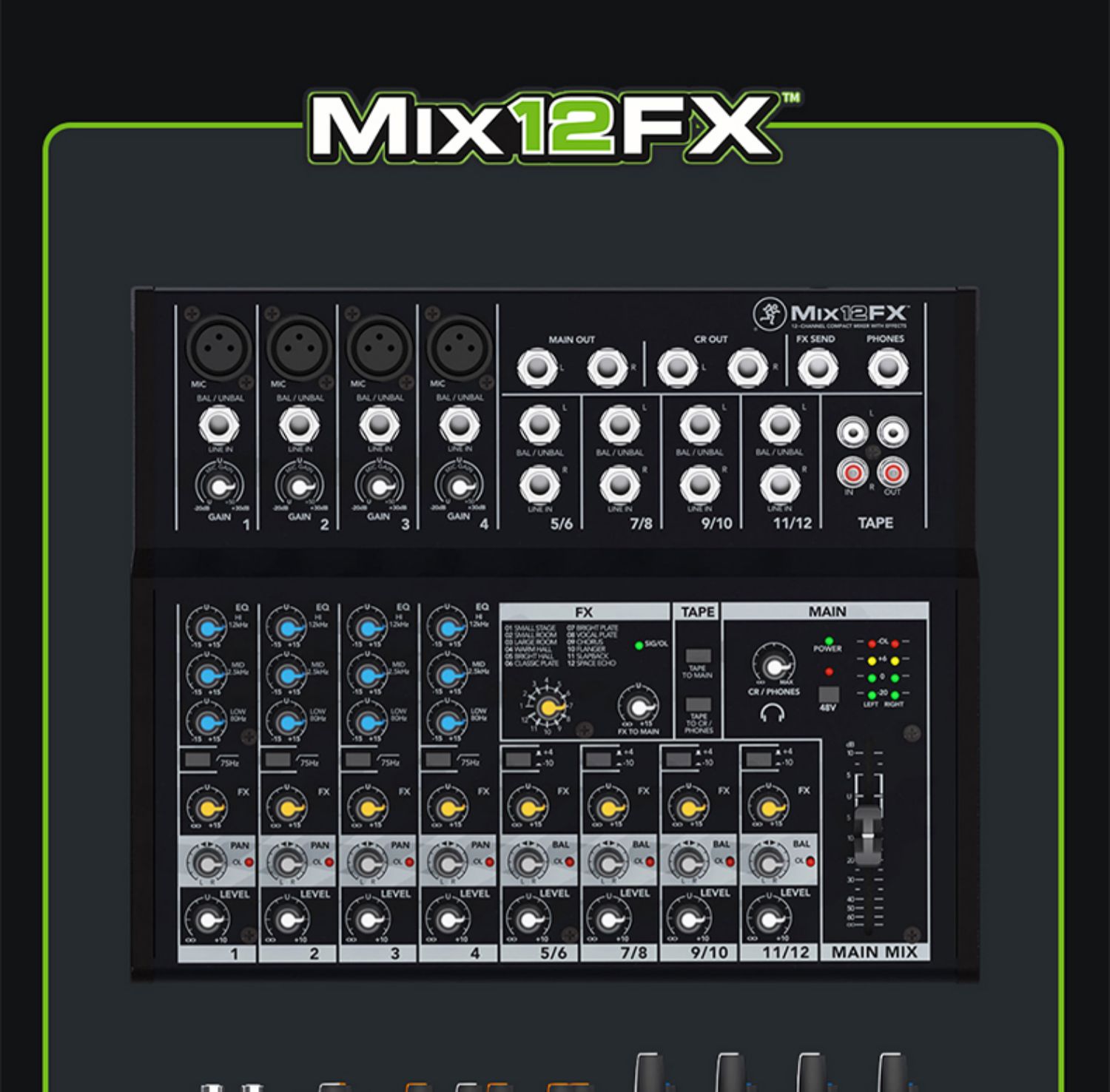Screen dimensions: 1110x1092
Task: Select the channel 4 LINE IN jack
Action: tap(459, 425)
